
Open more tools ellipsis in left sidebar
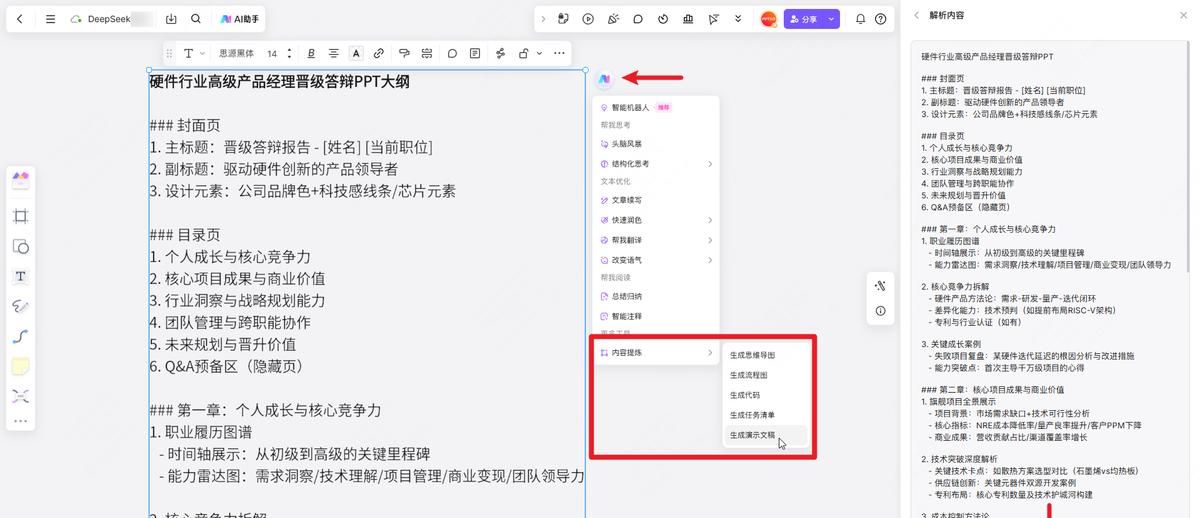point(20,421)
